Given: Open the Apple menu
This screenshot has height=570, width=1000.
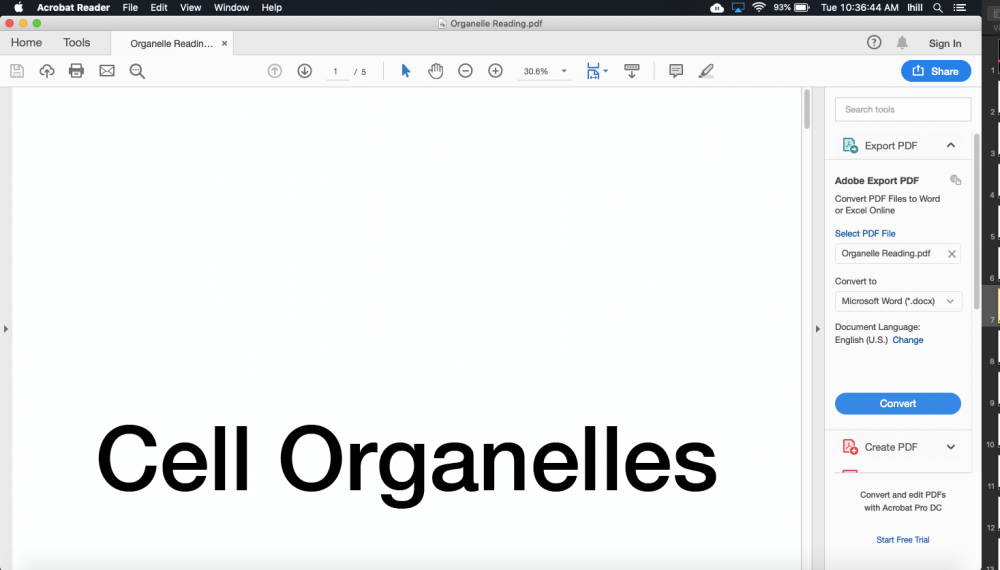Looking at the screenshot, I should point(18,8).
